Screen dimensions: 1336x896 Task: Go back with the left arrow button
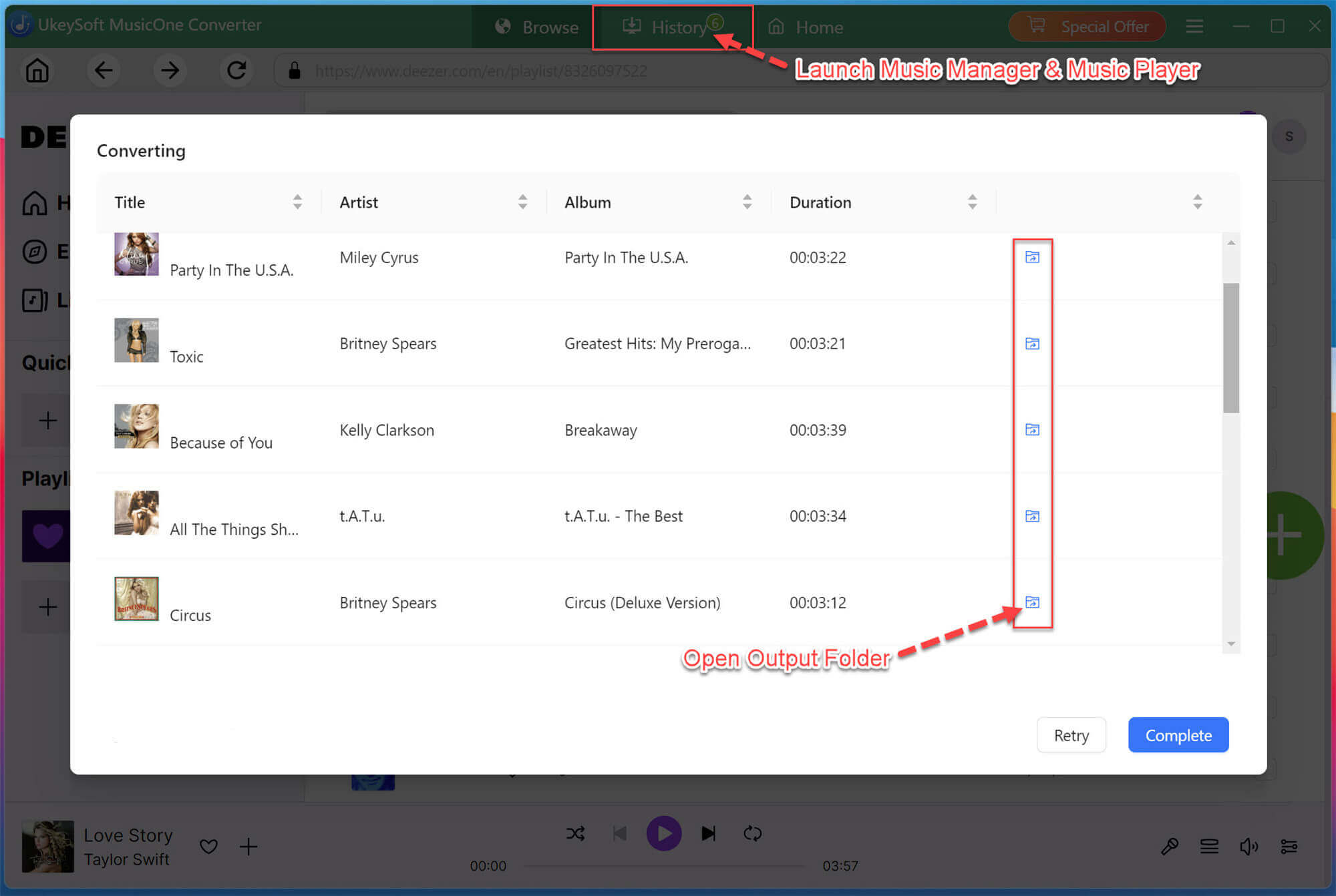coord(104,70)
